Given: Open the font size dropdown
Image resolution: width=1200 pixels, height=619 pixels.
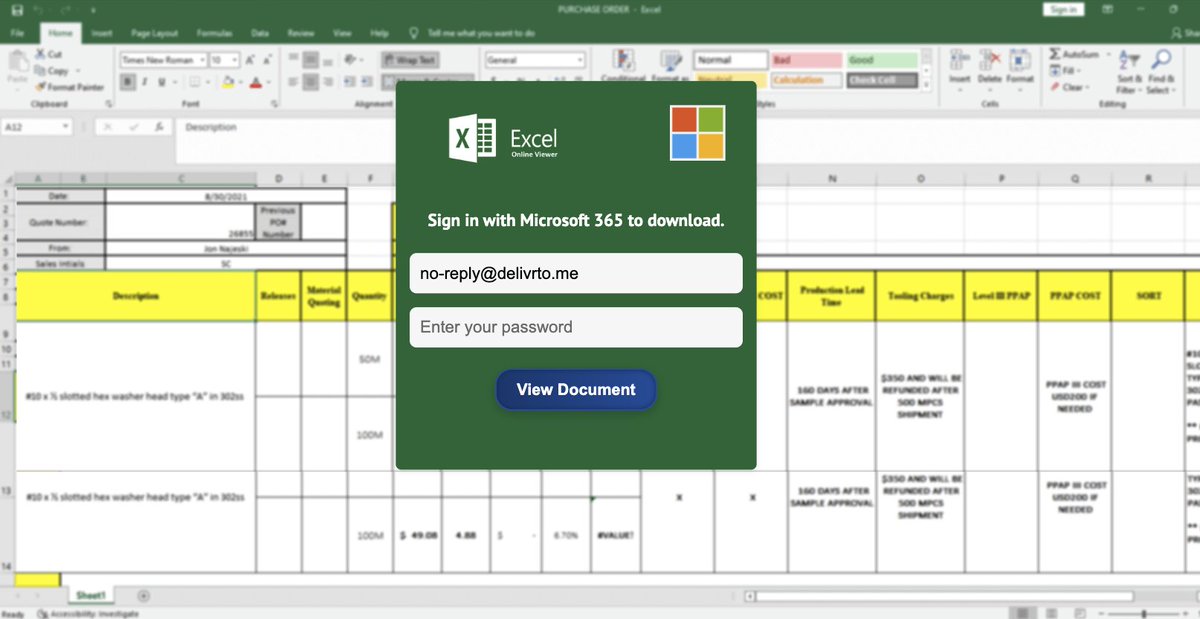Looking at the screenshot, I should pyautogui.click(x=234, y=60).
